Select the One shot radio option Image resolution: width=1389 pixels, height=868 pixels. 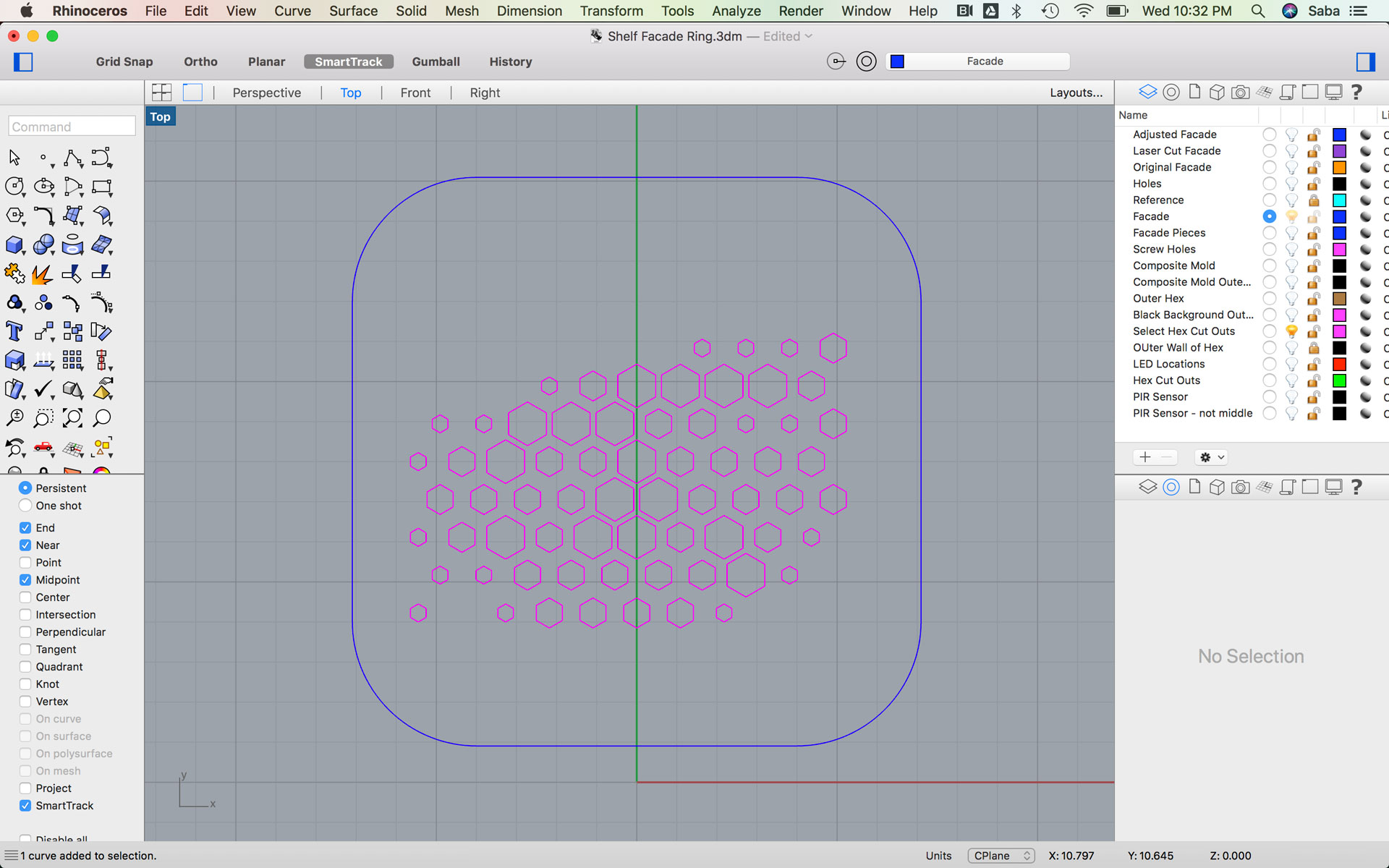tap(25, 506)
